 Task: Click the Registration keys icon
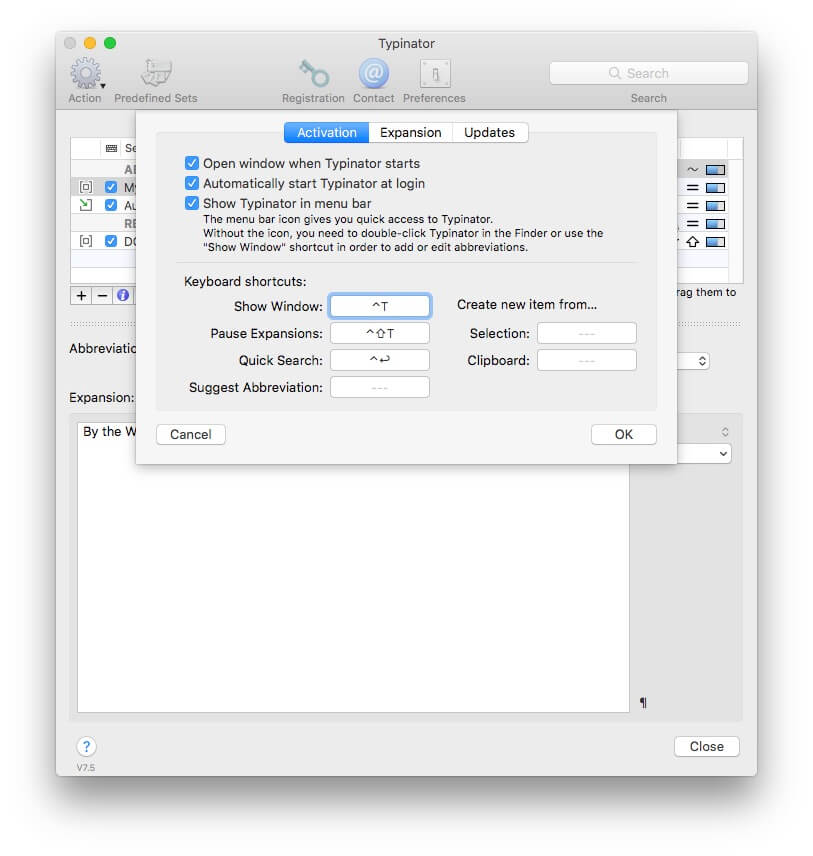click(313, 75)
